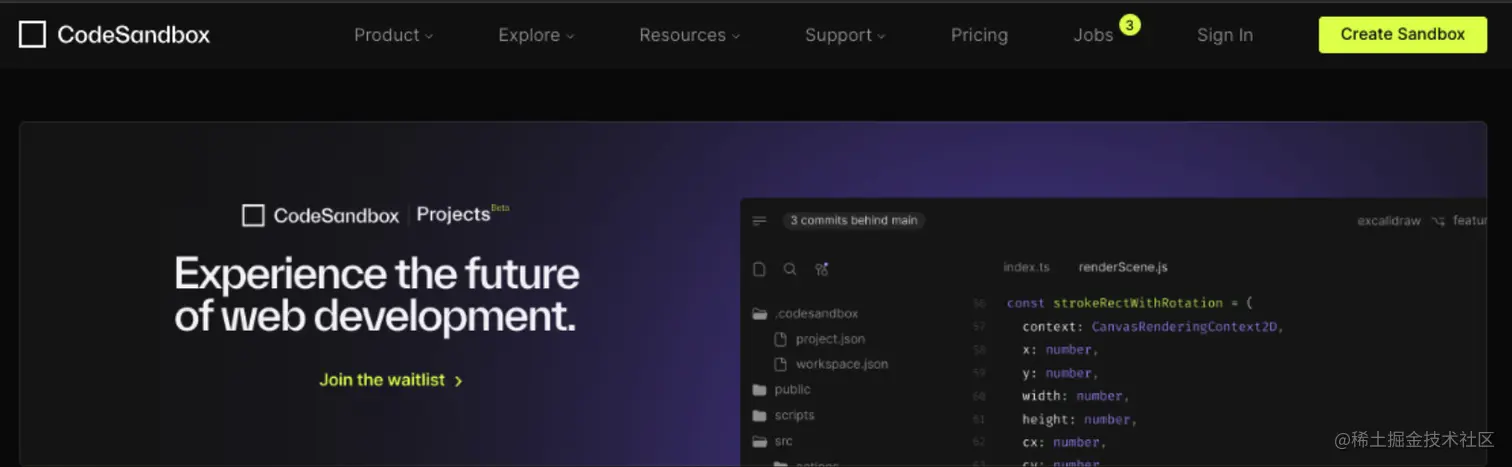Open the Jobs page link

pyautogui.click(x=1093, y=35)
